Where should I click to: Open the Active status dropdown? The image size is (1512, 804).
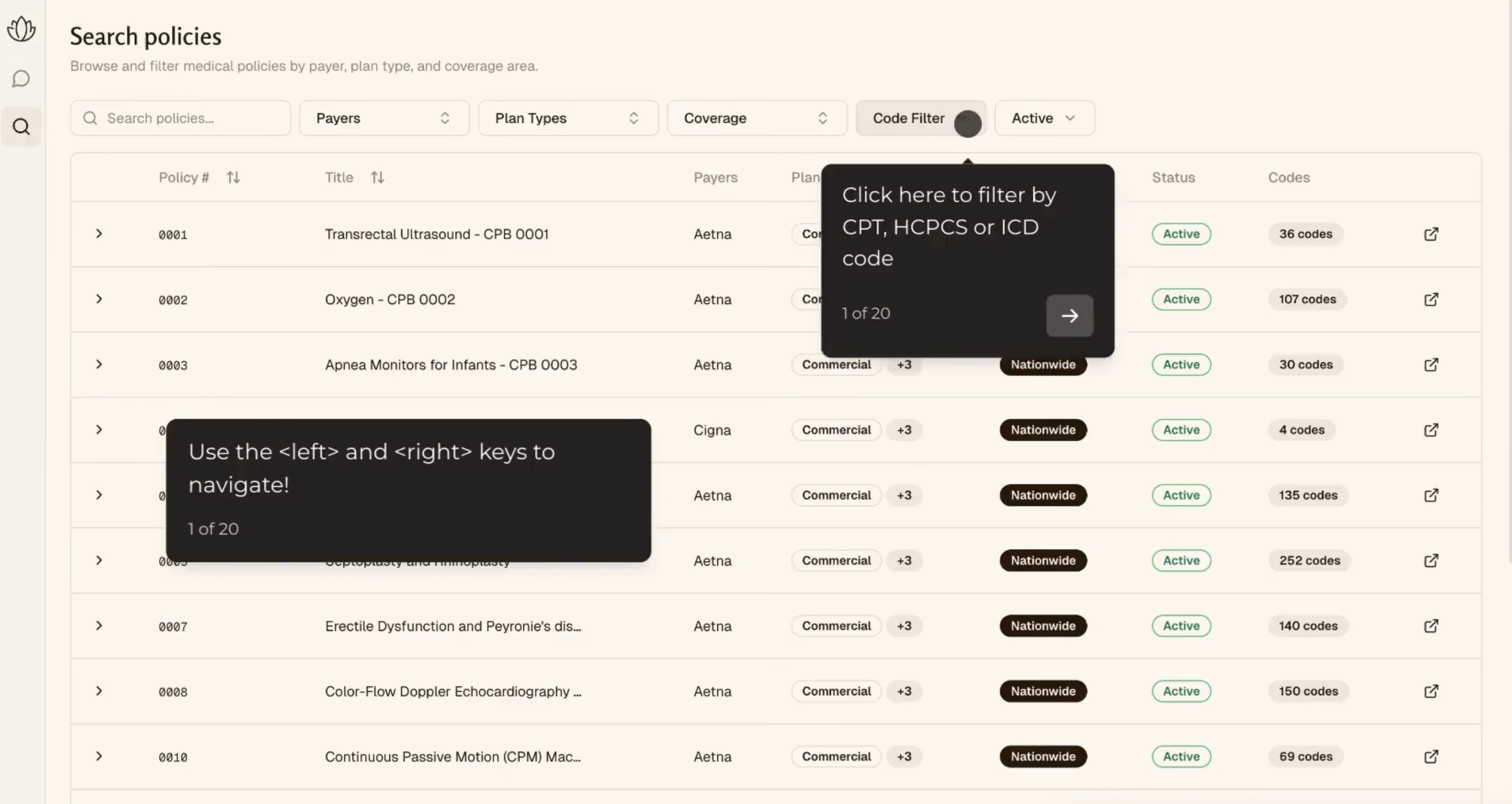pos(1044,118)
